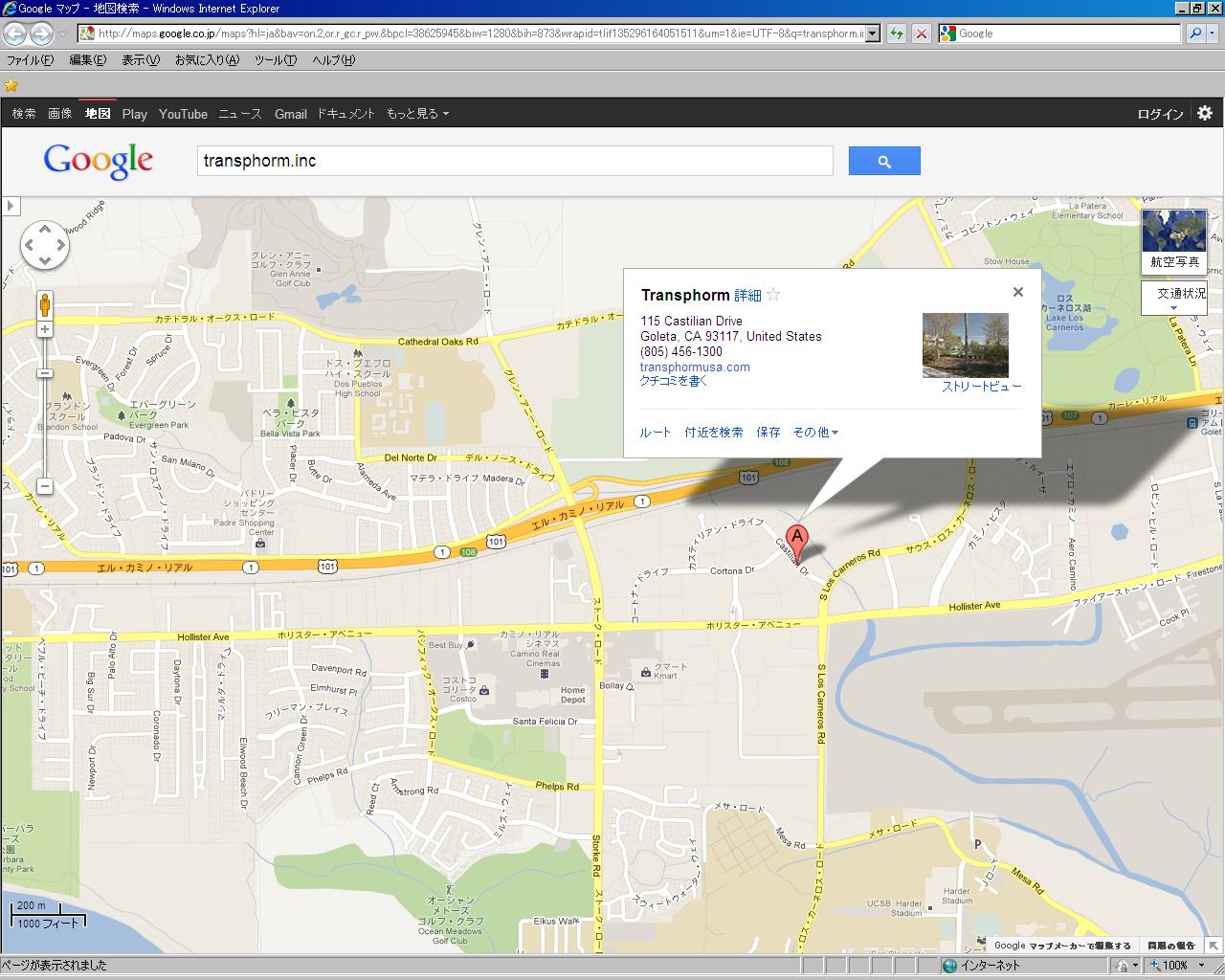Click the IE Back navigation button

coord(14,33)
